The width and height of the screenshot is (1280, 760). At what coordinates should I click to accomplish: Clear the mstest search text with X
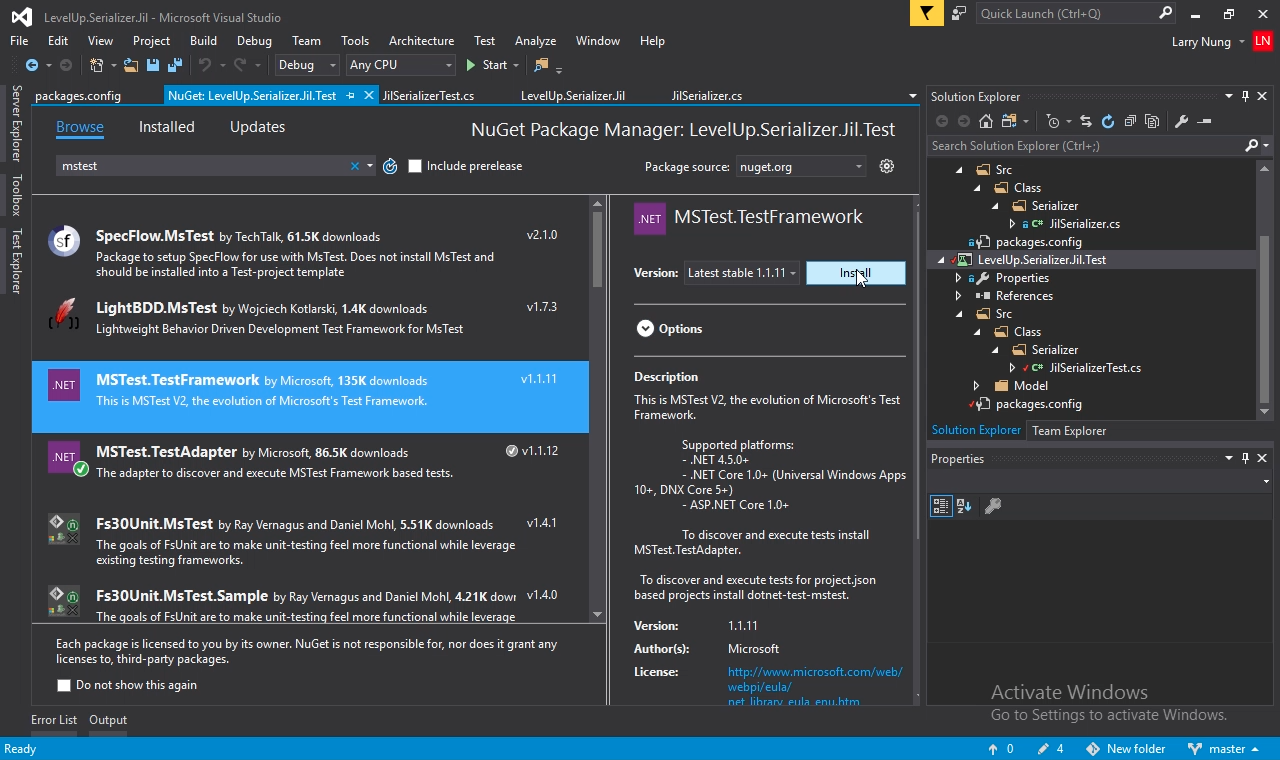354,166
